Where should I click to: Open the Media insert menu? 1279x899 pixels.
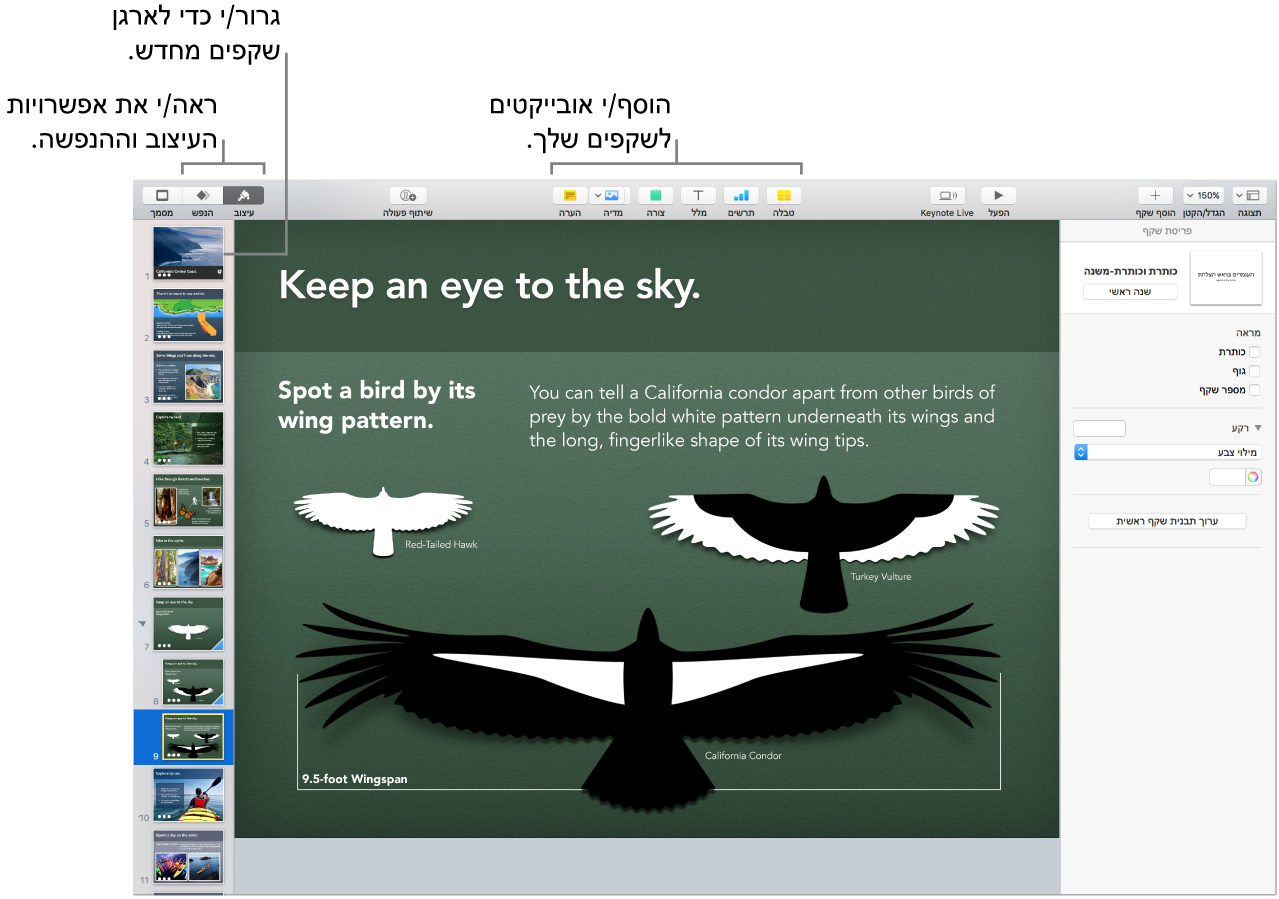(x=611, y=197)
